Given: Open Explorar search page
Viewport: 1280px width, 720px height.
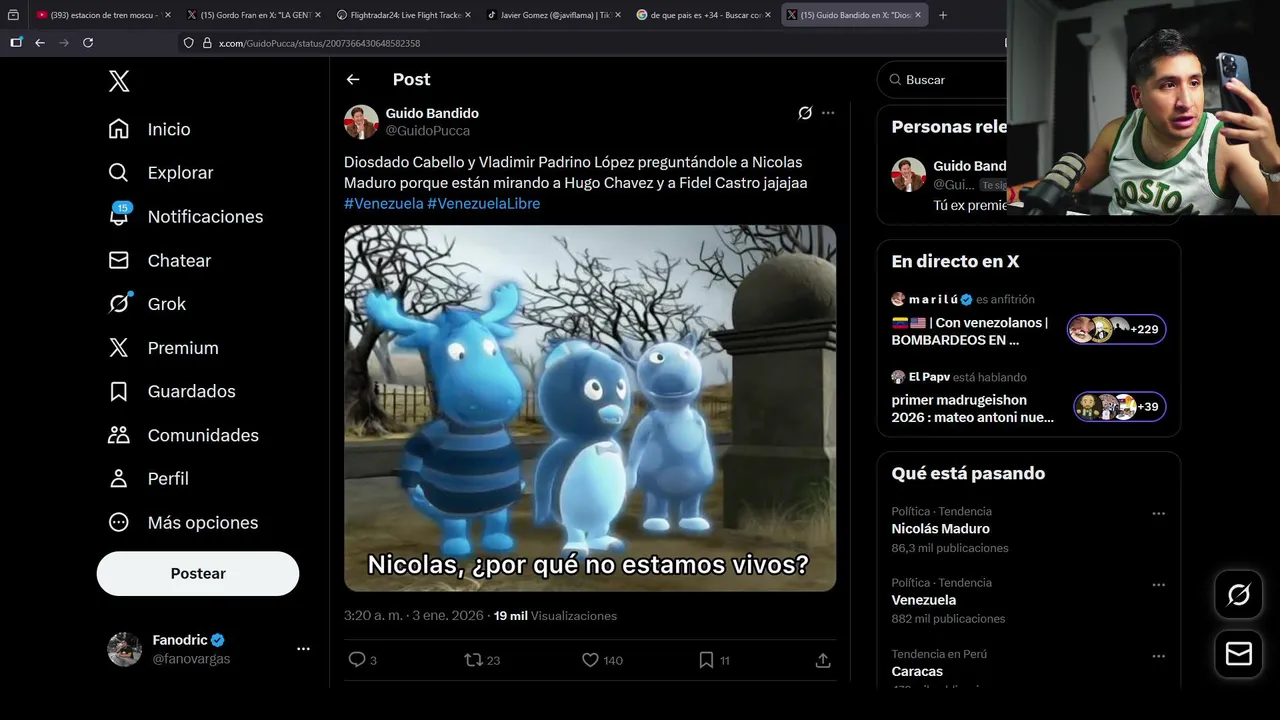Looking at the screenshot, I should [x=160, y=173].
